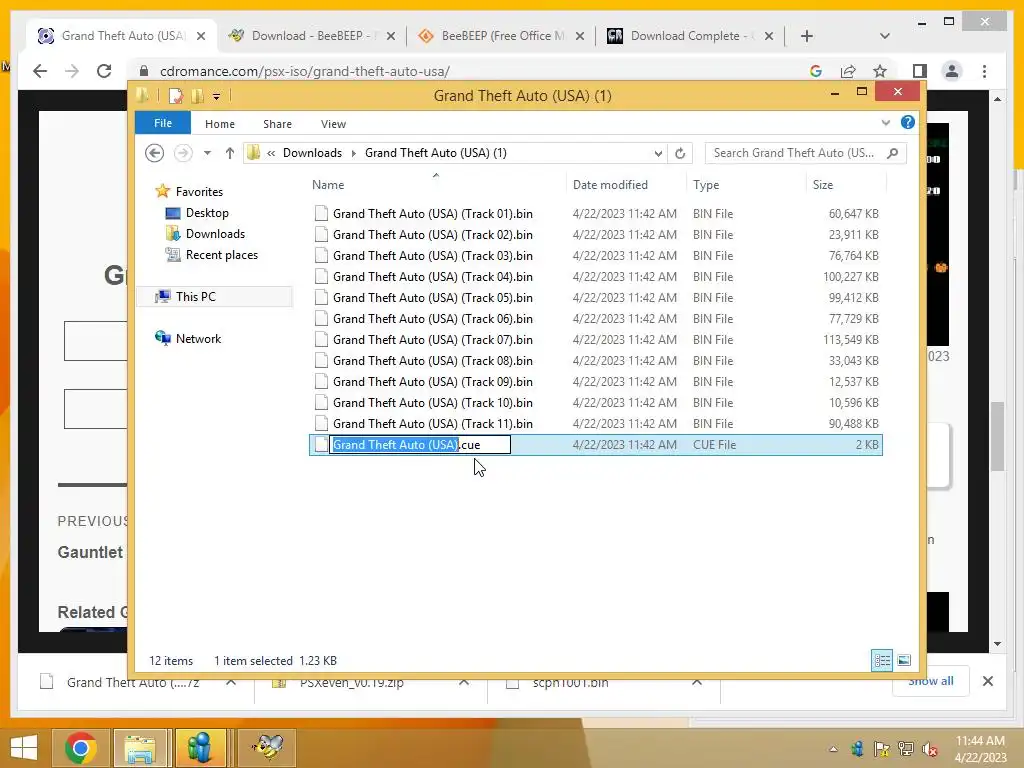Click the Up one level arrow in Explorer
This screenshot has height=768, width=1024.
(229, 153)
